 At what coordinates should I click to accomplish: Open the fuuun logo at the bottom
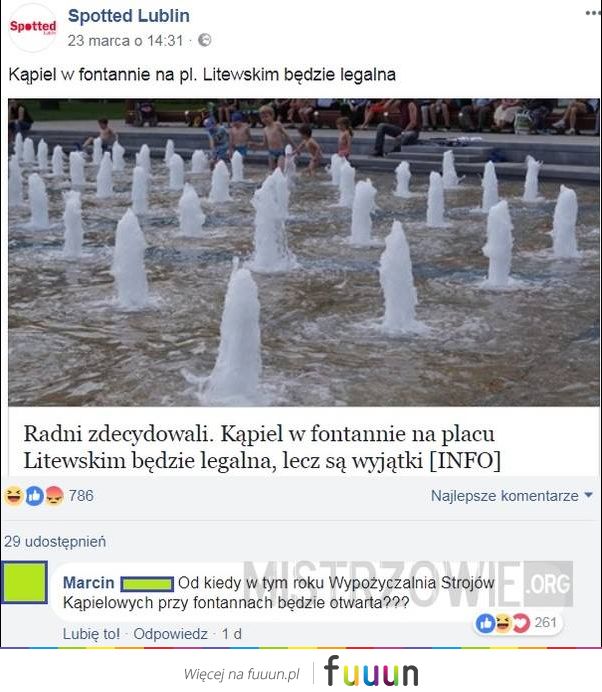pyautogui.click(x=371, y=671)
